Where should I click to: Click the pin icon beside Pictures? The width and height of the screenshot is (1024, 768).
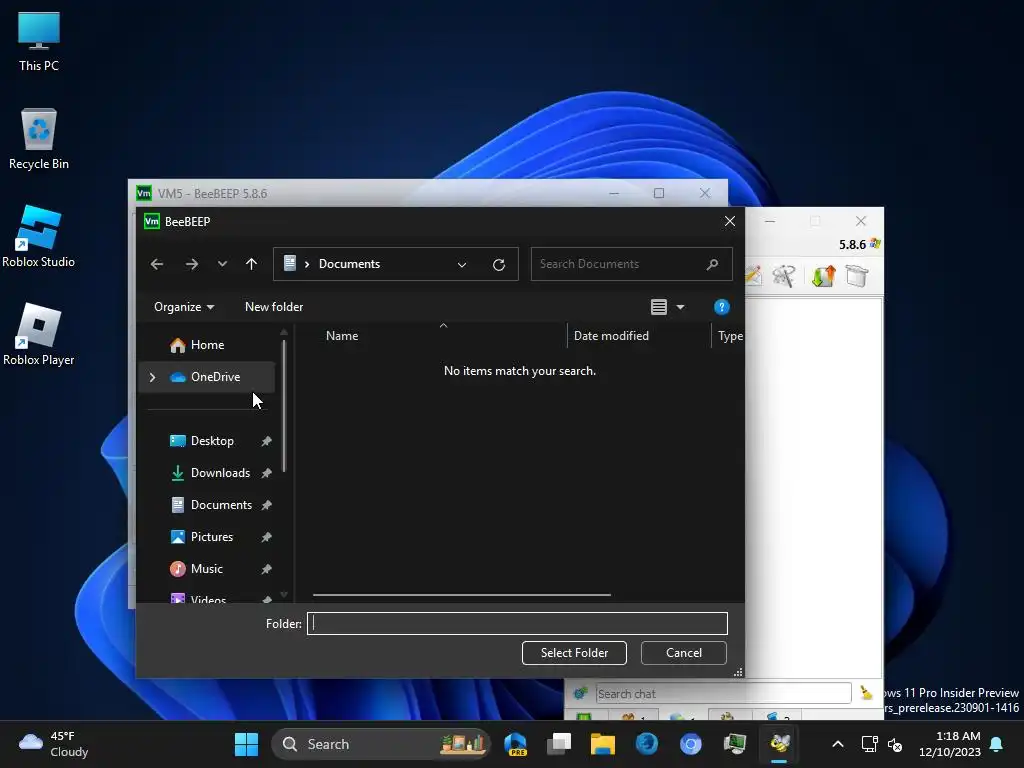tap(266, 537)
